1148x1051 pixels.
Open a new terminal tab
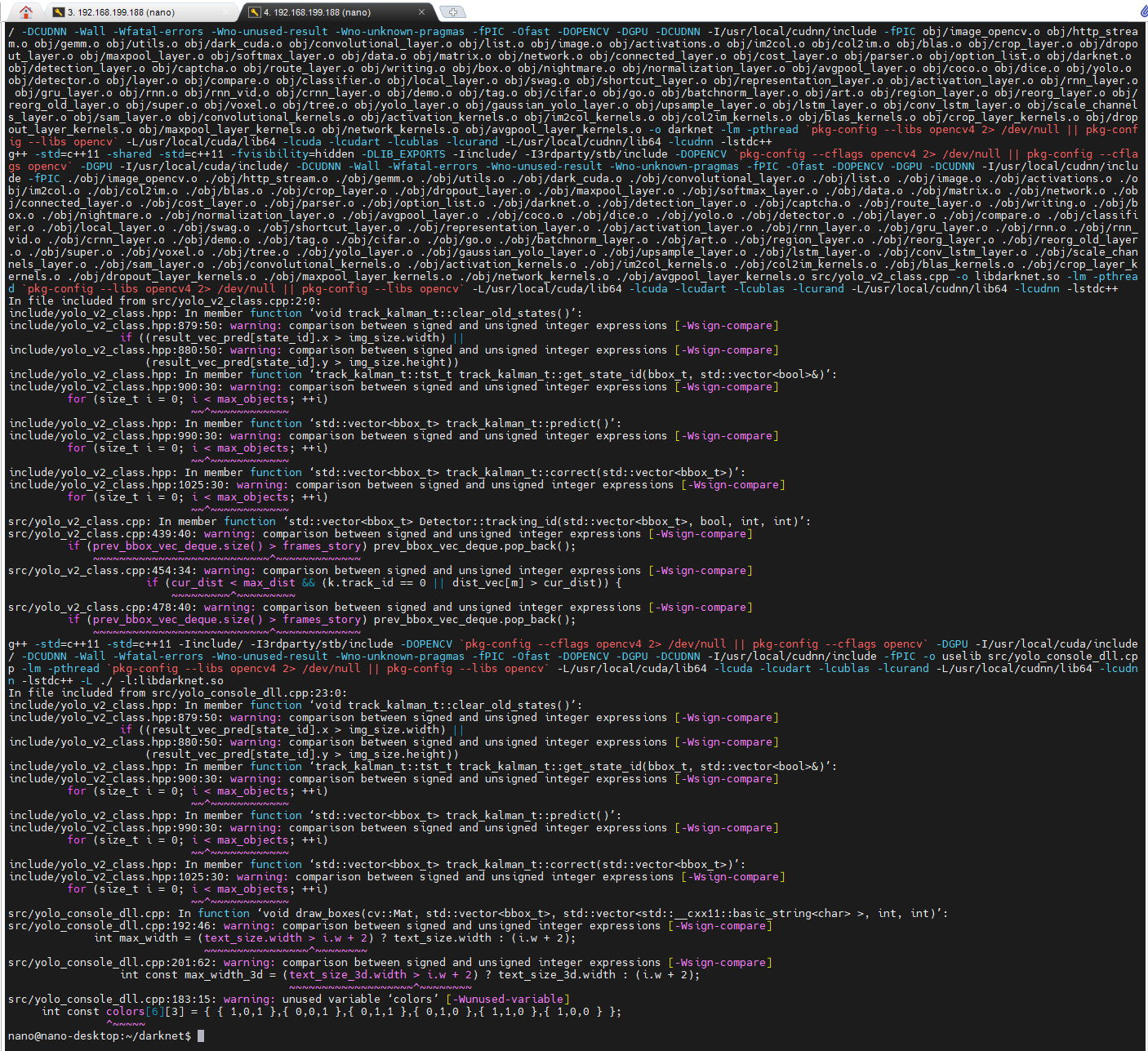(x=452, y=12)
